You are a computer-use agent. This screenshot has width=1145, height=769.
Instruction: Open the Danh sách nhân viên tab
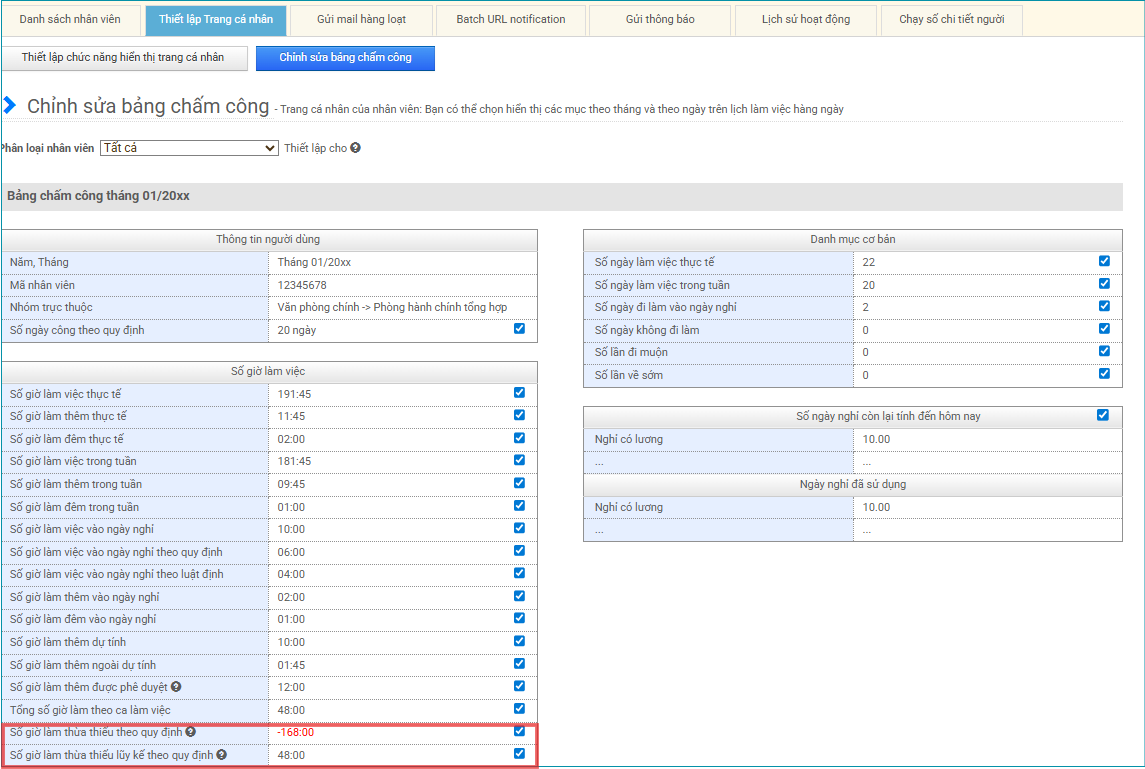(x=71, y=20)
